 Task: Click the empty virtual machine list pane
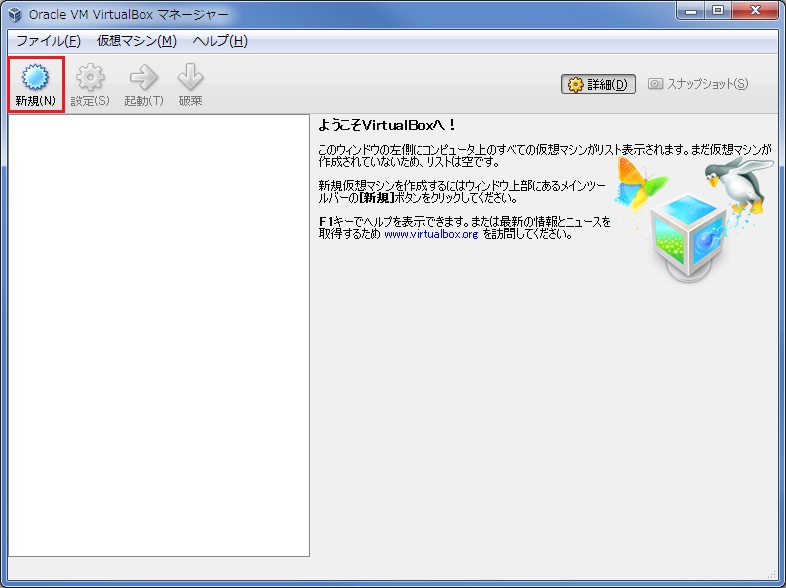(159, 335)
